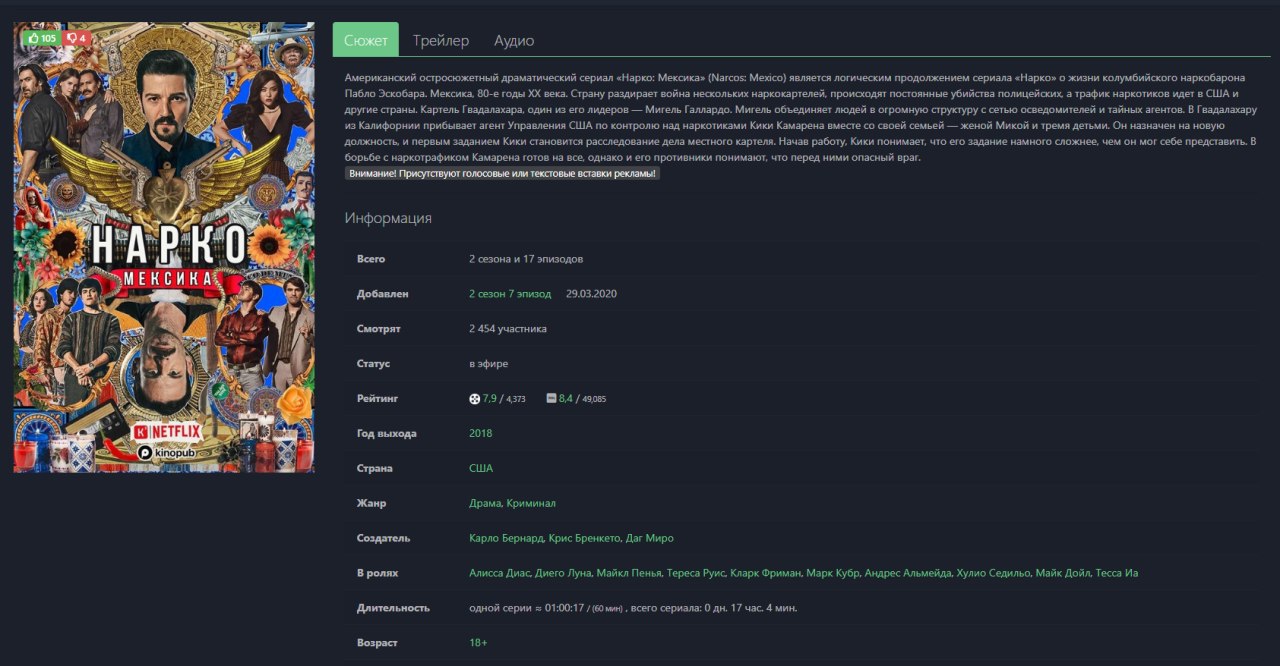Image resolution: width=1280 pixels, height=666 pixels.
Task: Click the KinoPoisk vote count 4,373
Action: point(516,399)
